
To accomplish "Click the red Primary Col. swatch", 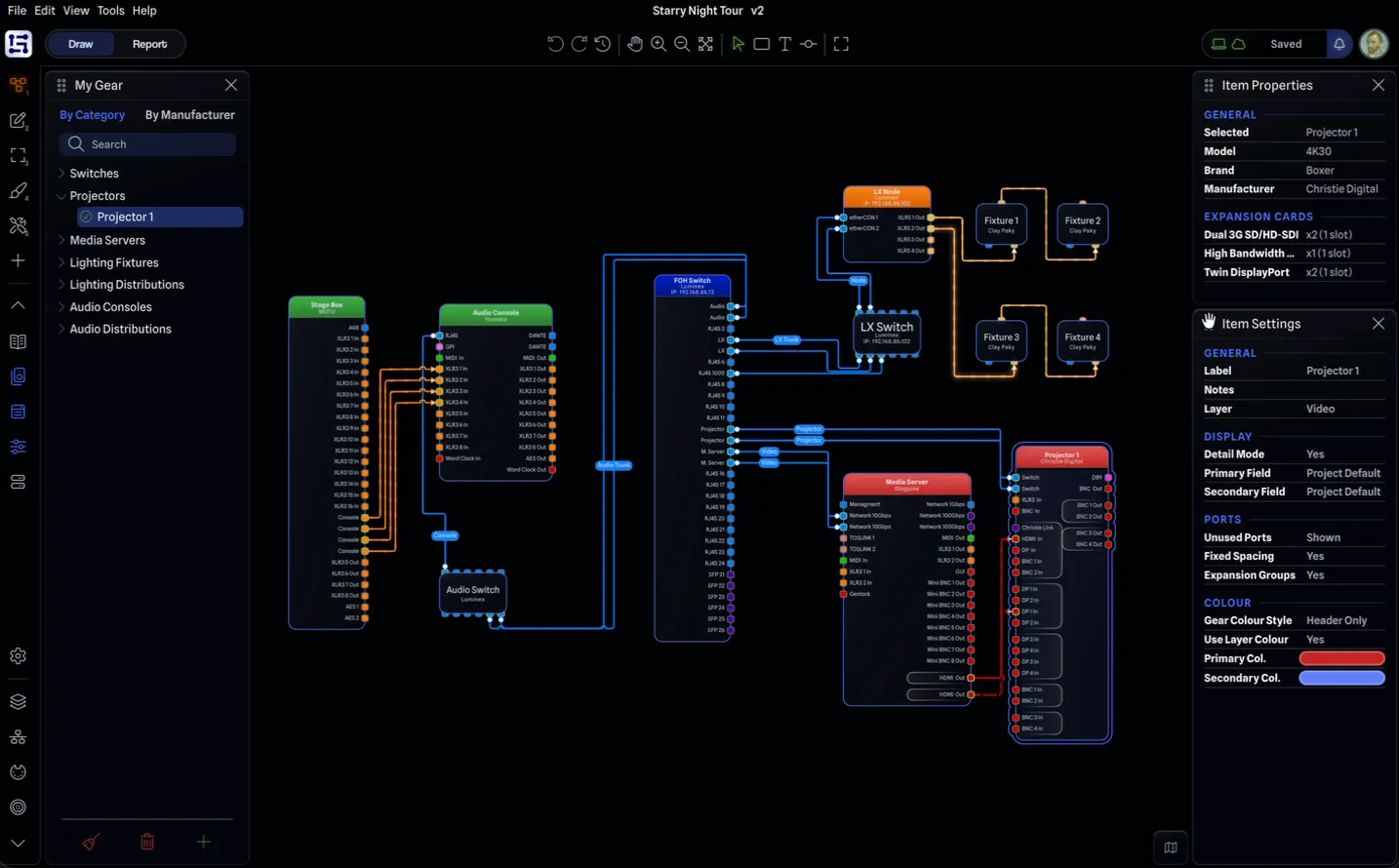I will [1341, 658].
